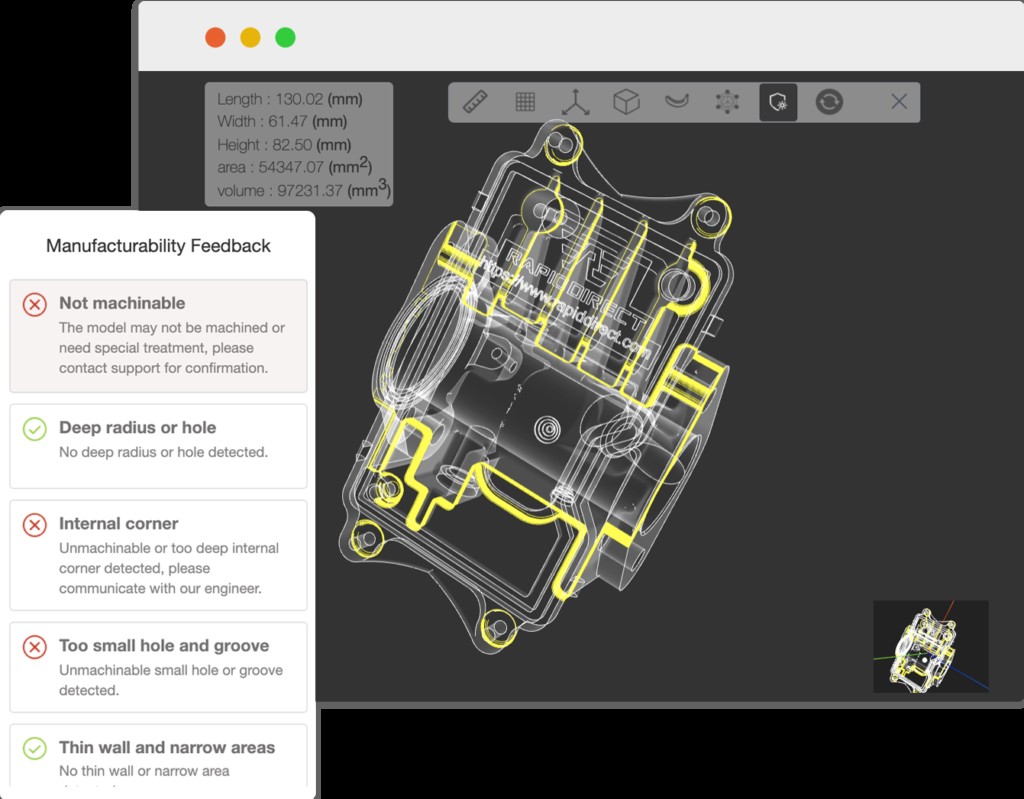
Task: Toggle the grid display tool
Action: click(x=524, y=102)
